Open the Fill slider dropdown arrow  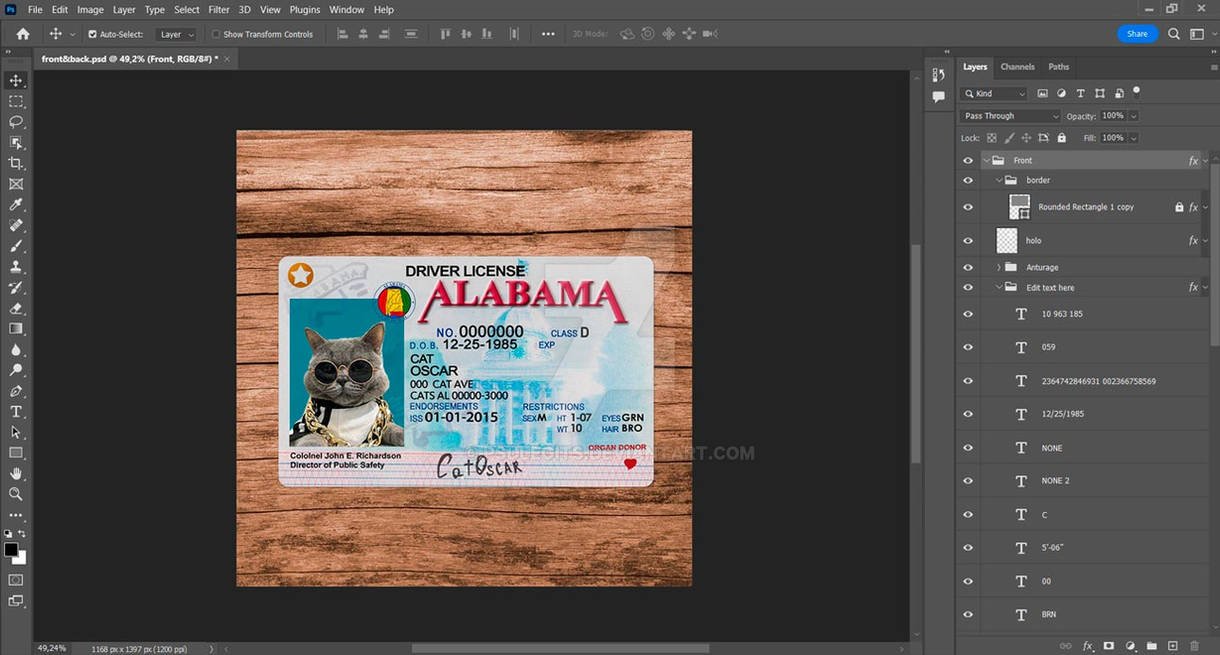(1132, 138)
